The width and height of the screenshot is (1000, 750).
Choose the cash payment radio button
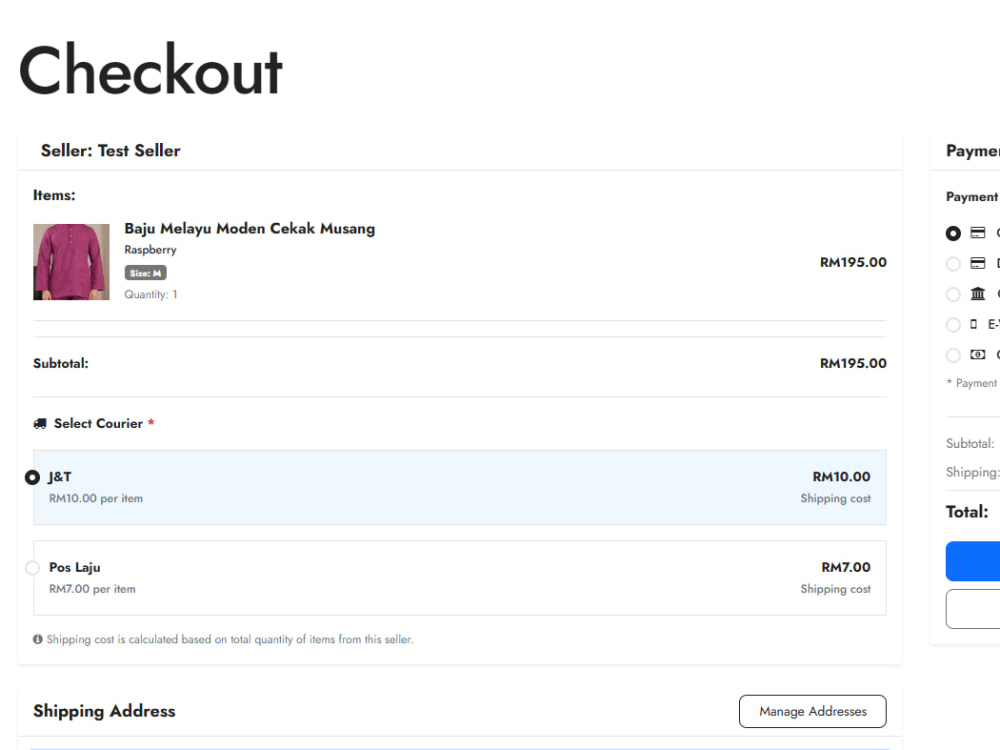click(x=953, y=355)
